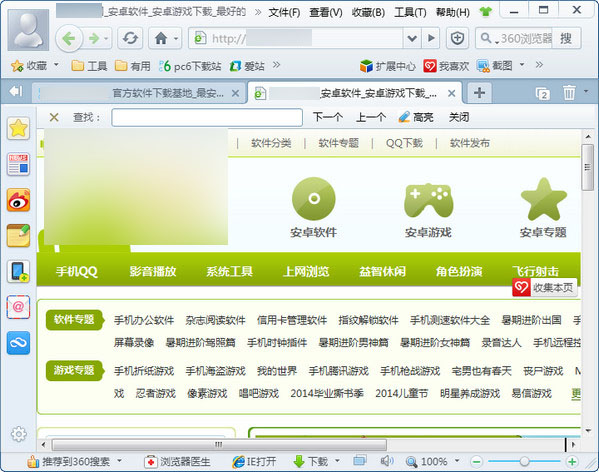Click the 浏览器医生 status bar item
Viewport: 599px width, 472px height.
pos(178,462)
